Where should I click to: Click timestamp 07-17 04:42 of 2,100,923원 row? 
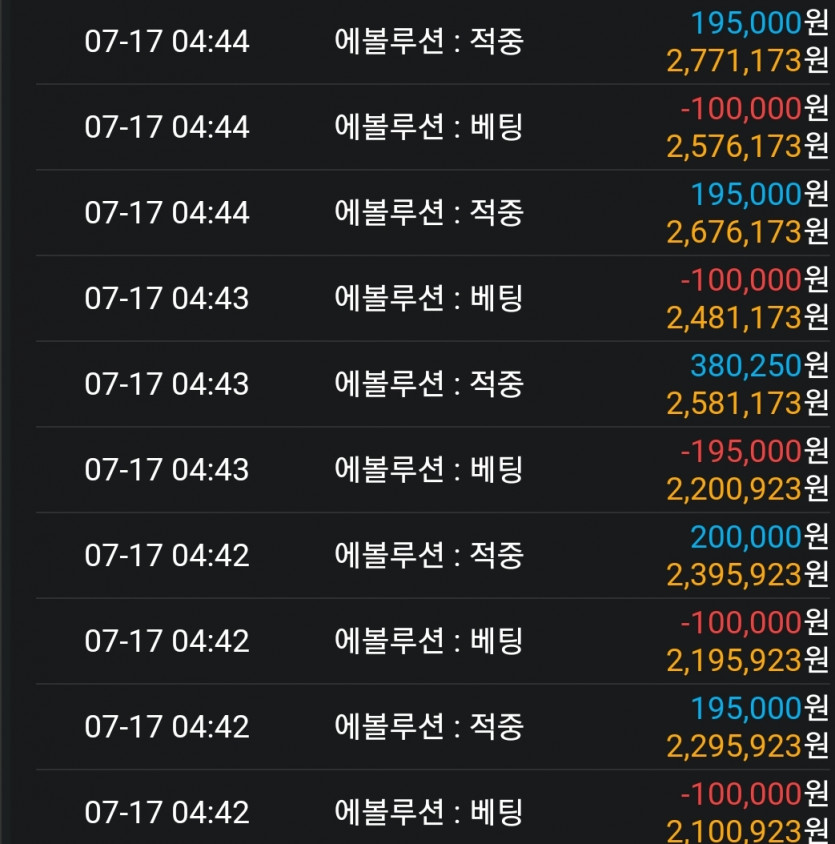tap(167, 812)
